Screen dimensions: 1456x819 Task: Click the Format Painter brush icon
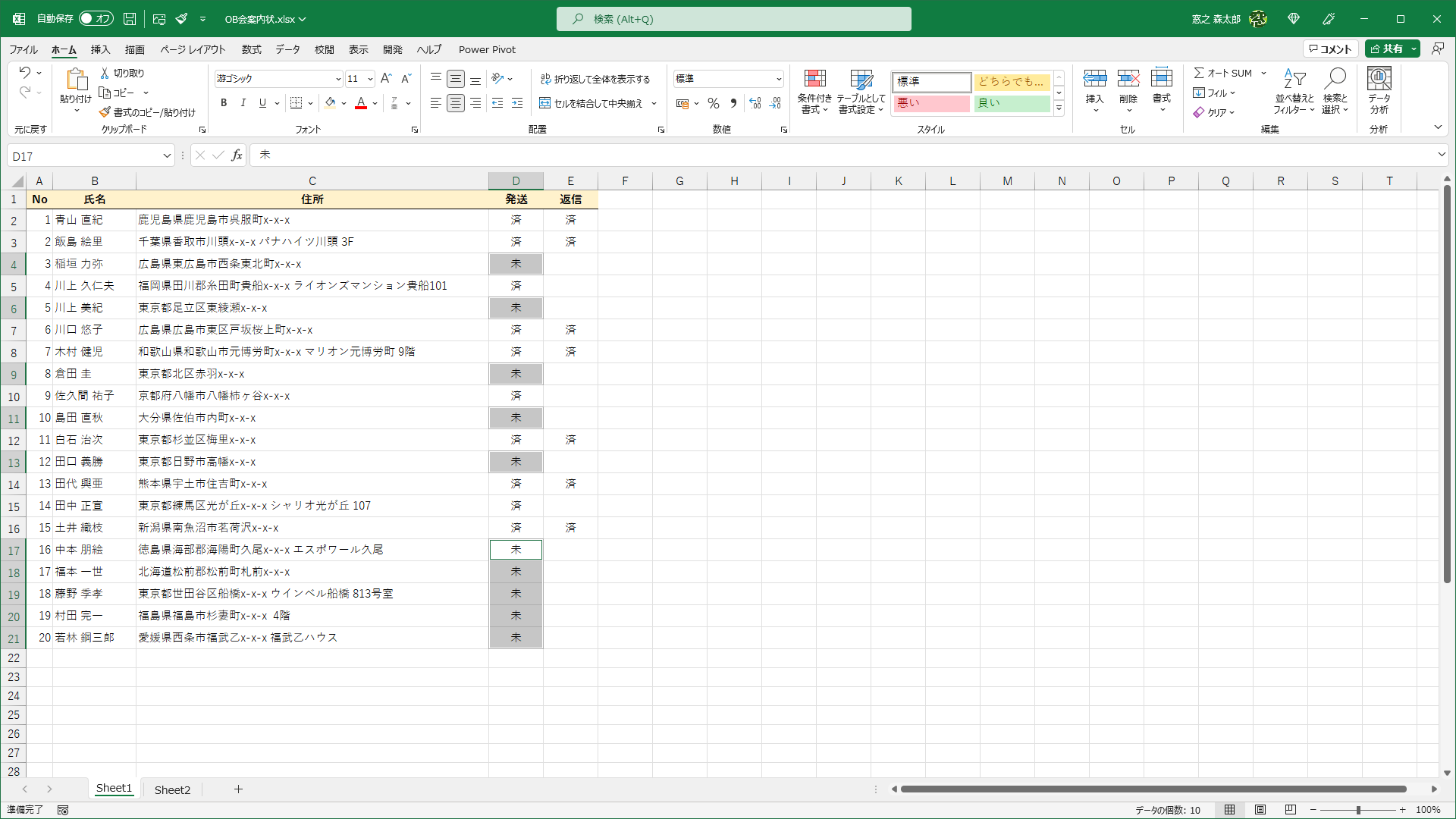pyautogui.click(x=105, y=112)
